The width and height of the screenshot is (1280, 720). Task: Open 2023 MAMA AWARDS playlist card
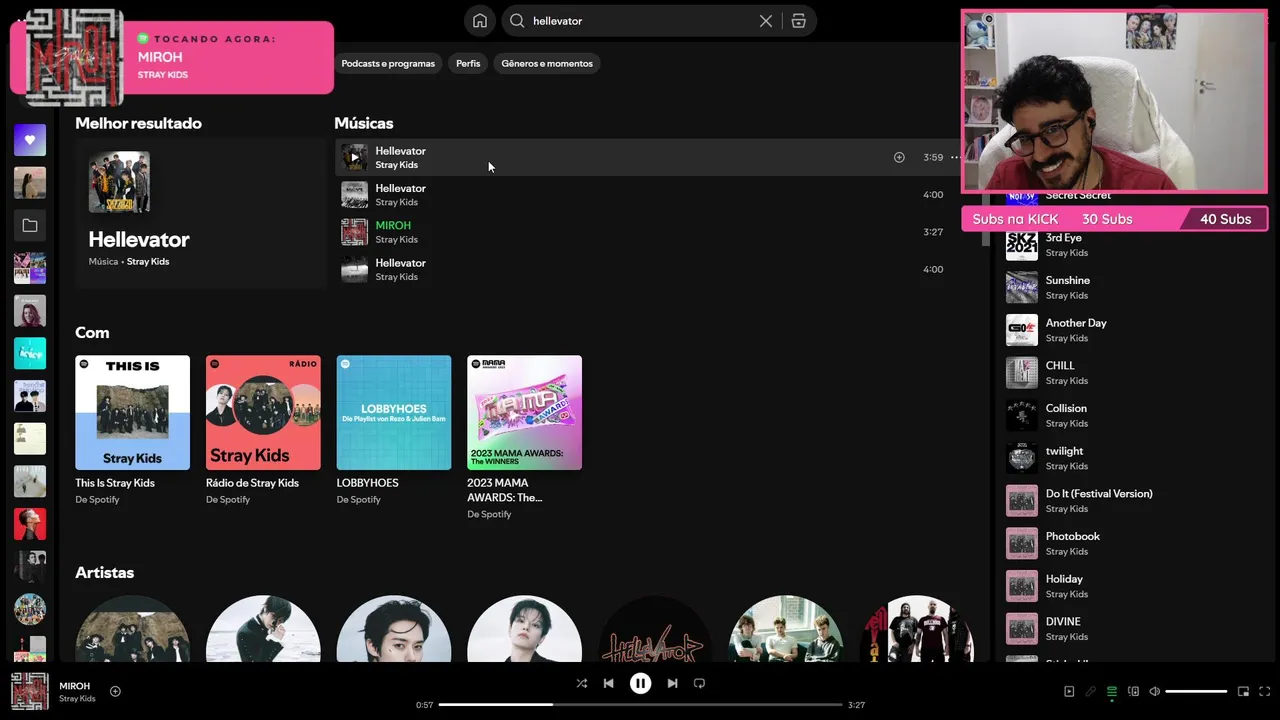point(524,437)
